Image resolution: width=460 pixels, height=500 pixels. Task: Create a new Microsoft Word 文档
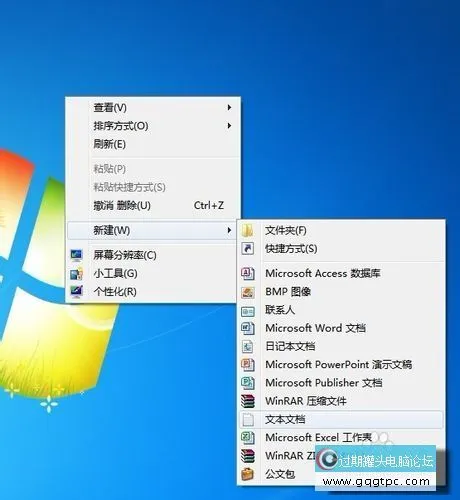[341, 328]
